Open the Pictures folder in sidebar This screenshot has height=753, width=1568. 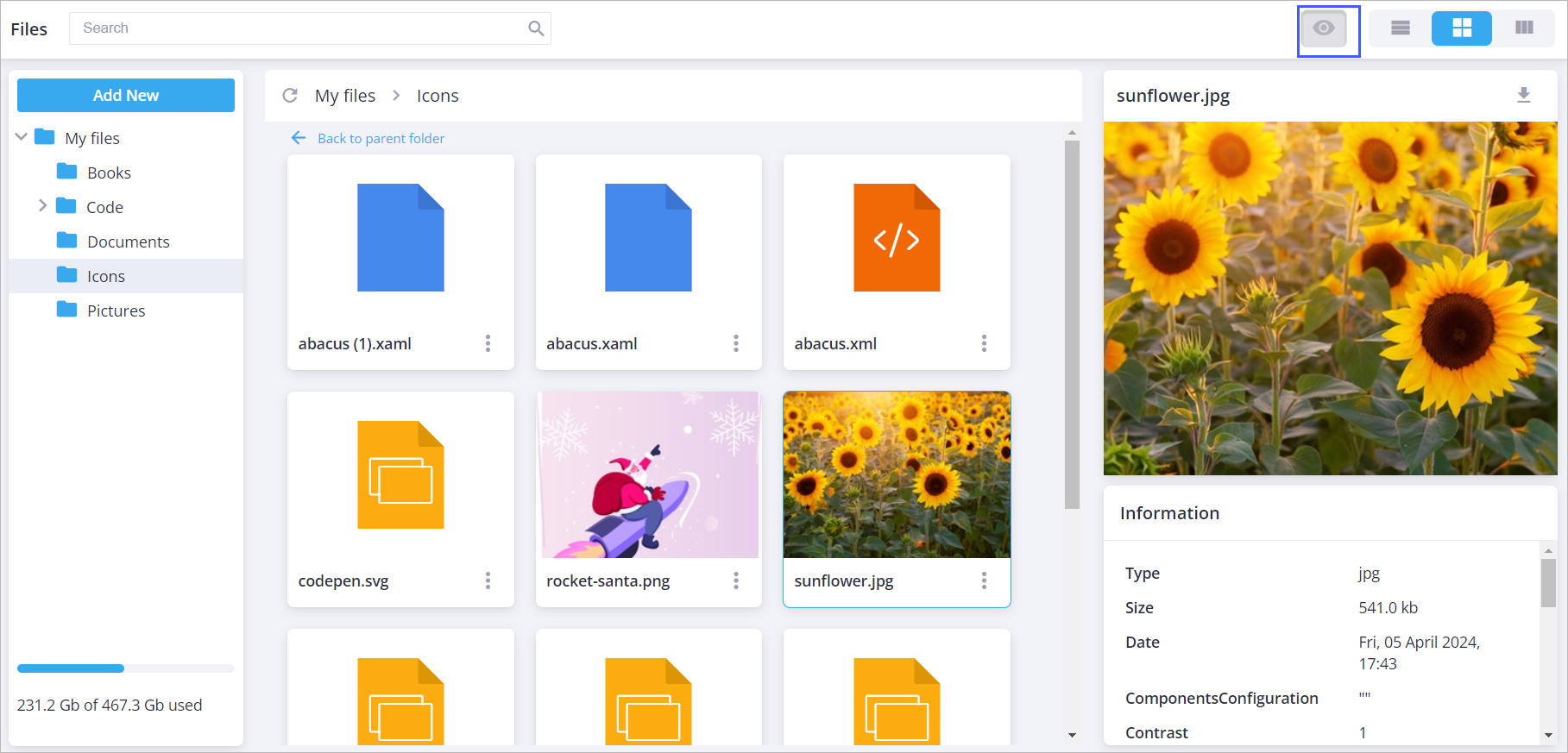(116, 311)
